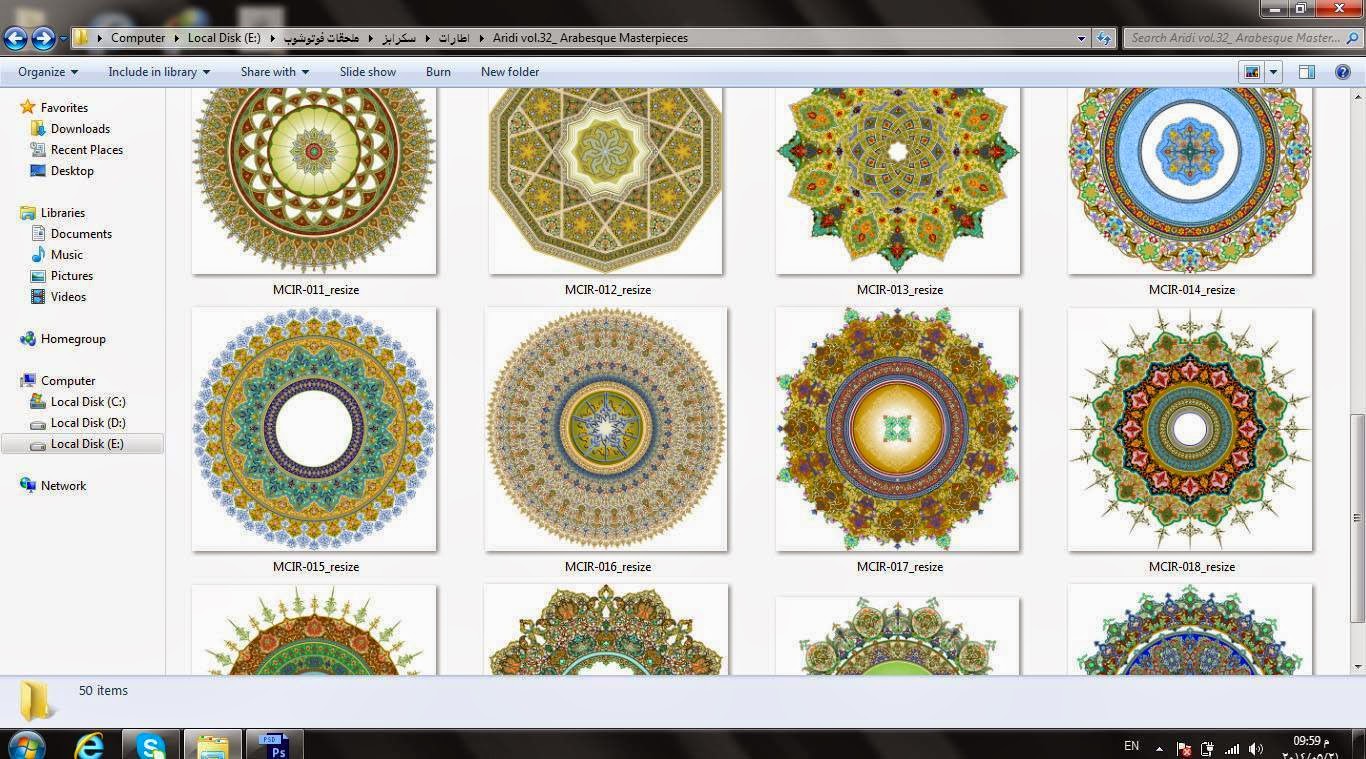The width and height of the screenshot is (1366, 759).
Task: Create a New folder
Action: (x=510, y=72)
